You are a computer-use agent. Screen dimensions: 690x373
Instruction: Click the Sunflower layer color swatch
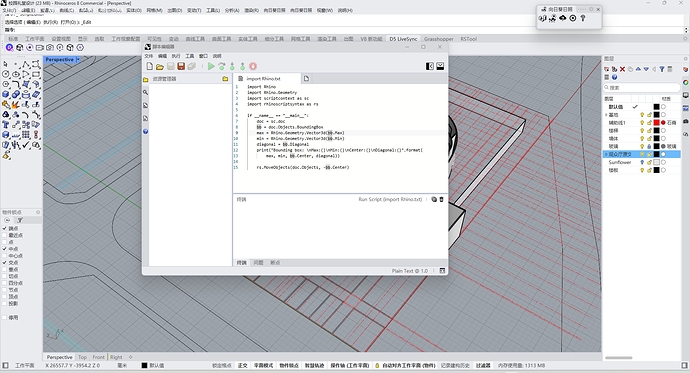[657, 162]
